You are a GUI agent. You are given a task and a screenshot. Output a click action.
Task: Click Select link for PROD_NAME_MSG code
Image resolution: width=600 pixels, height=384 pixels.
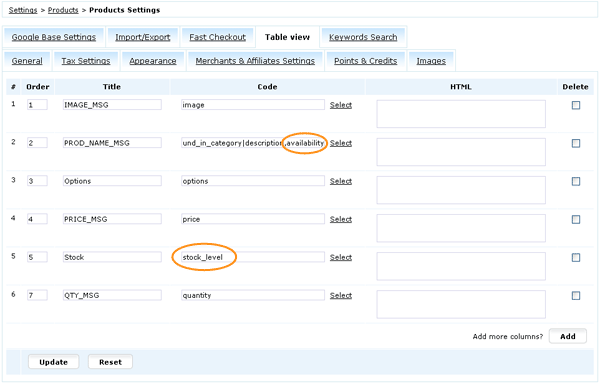341,143
